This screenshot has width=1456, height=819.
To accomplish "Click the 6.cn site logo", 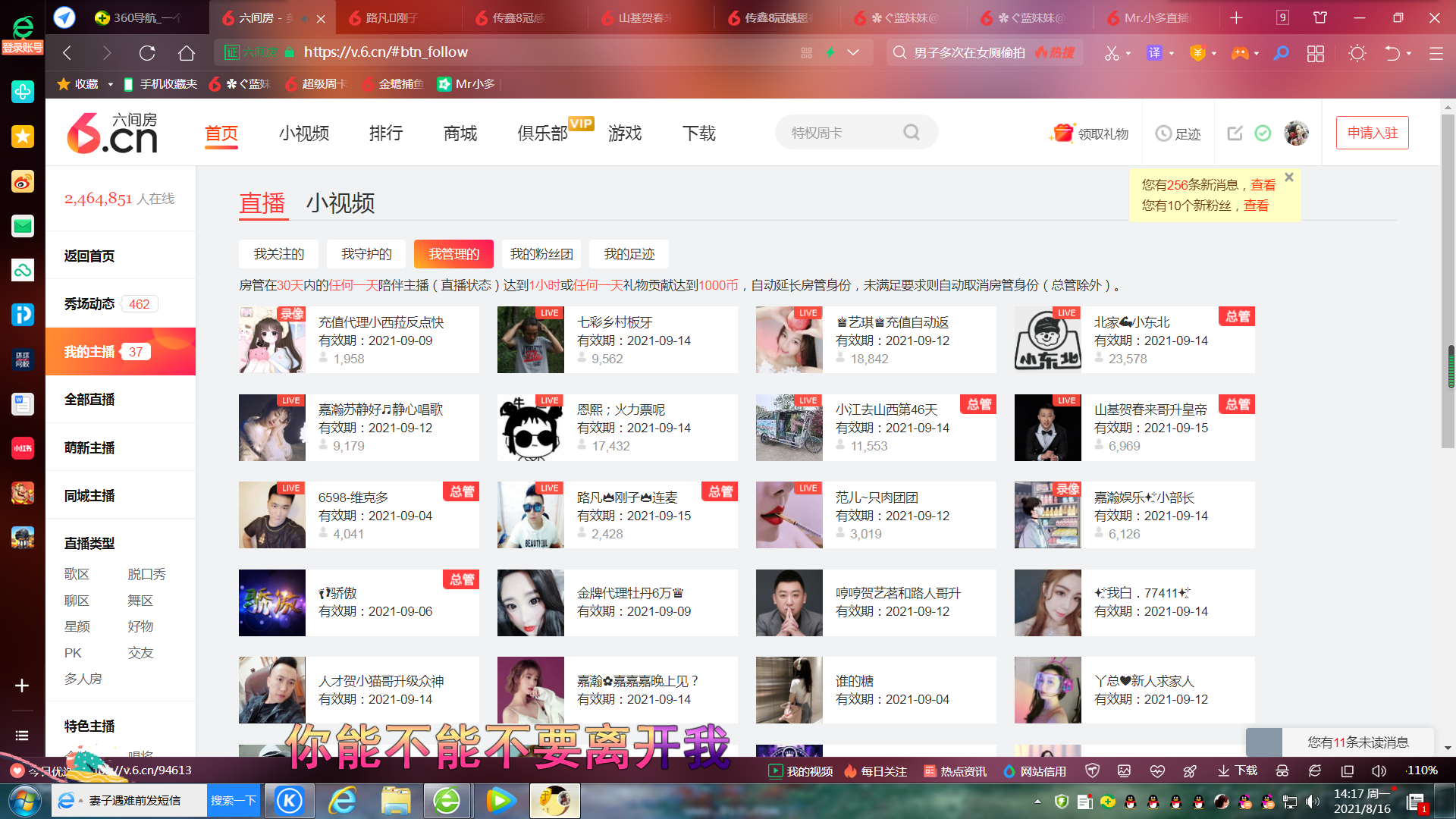I will pyautogui.click(x=112, y=133).
